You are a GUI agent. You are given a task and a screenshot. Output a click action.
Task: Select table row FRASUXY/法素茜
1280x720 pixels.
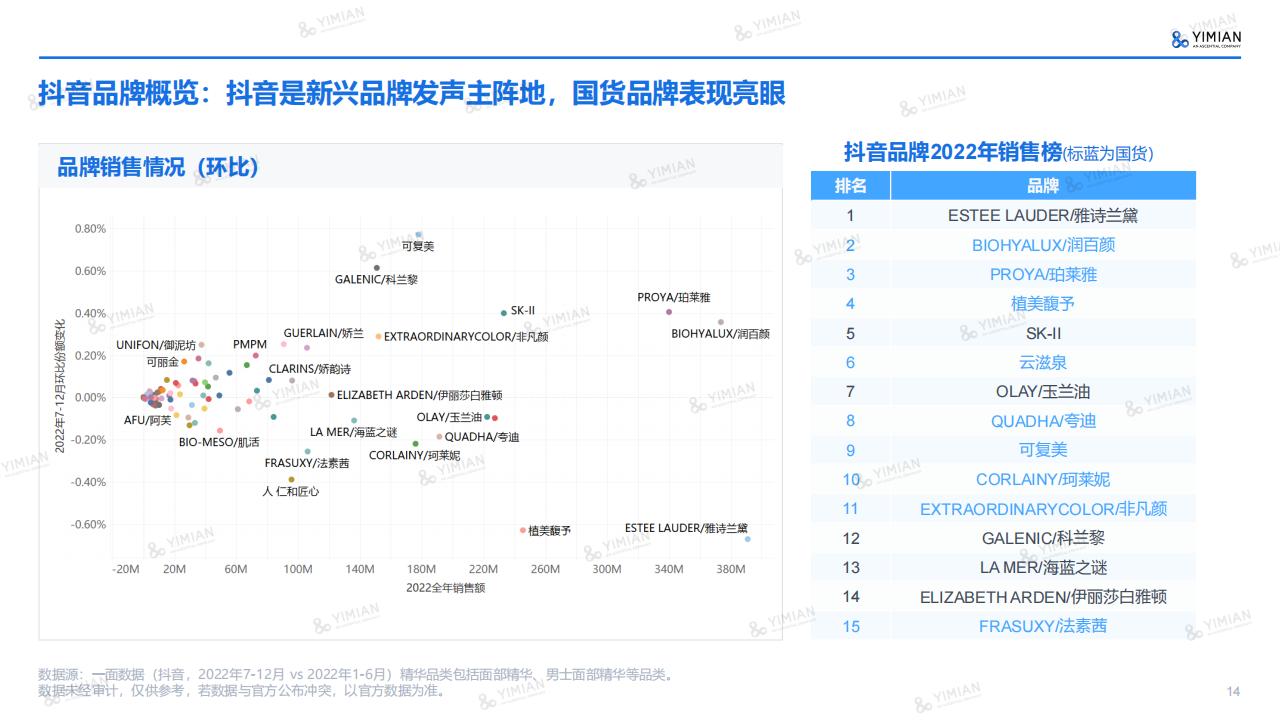click(1003, 626)
